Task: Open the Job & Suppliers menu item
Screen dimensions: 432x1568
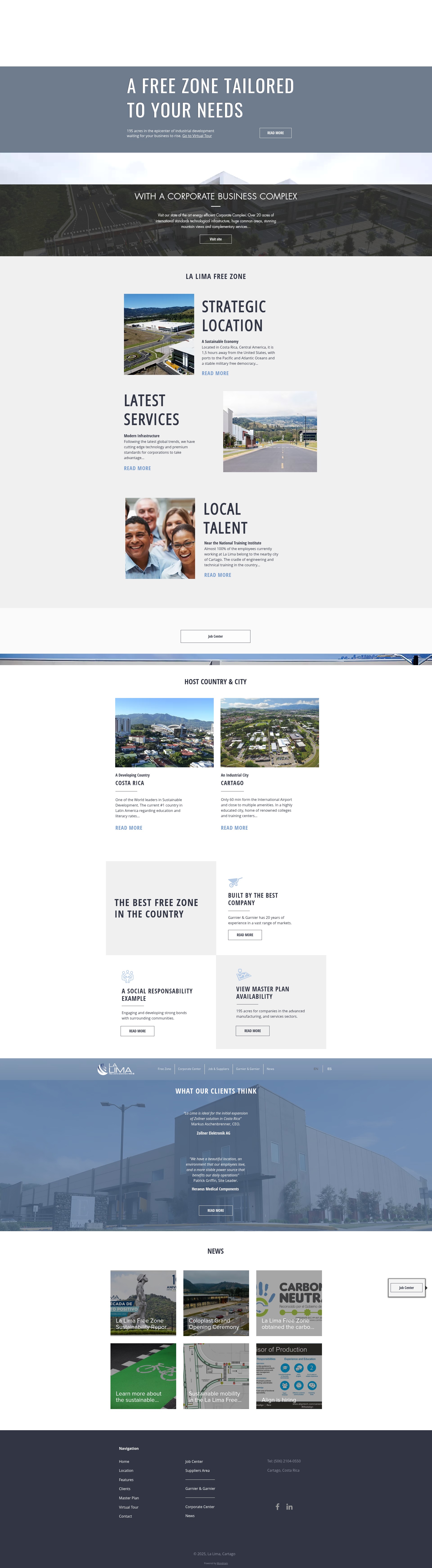Action: [218, 1069]
